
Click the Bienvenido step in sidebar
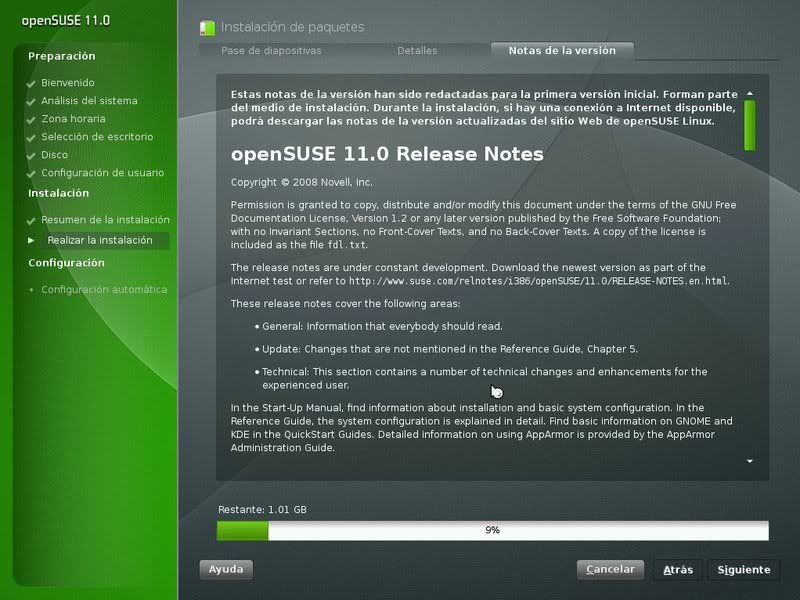pyautogui.click(x=67, y=83)
